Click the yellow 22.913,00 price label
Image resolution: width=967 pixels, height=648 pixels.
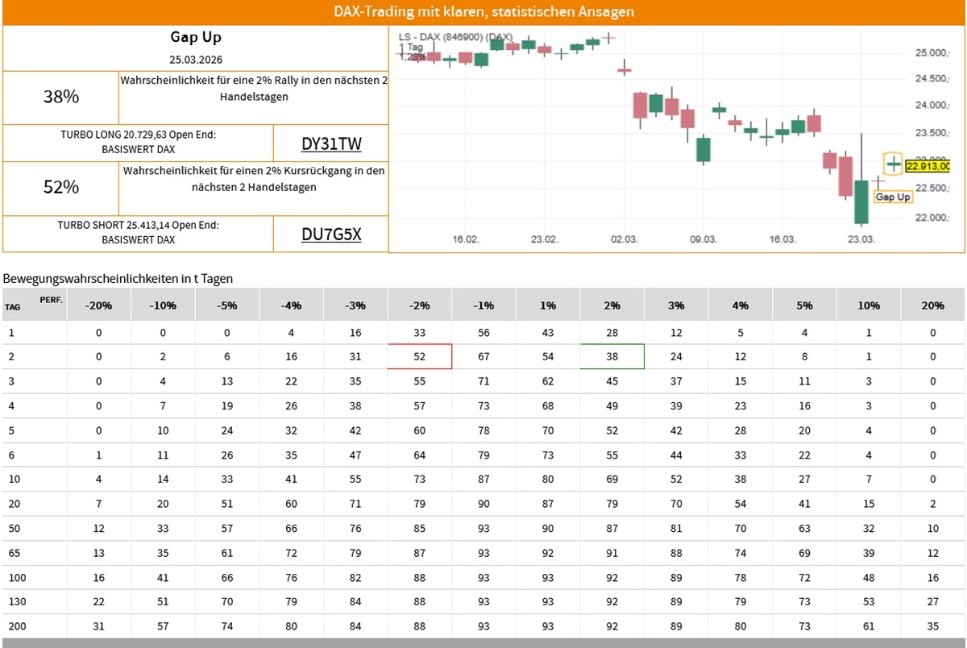tap(927, 166)
